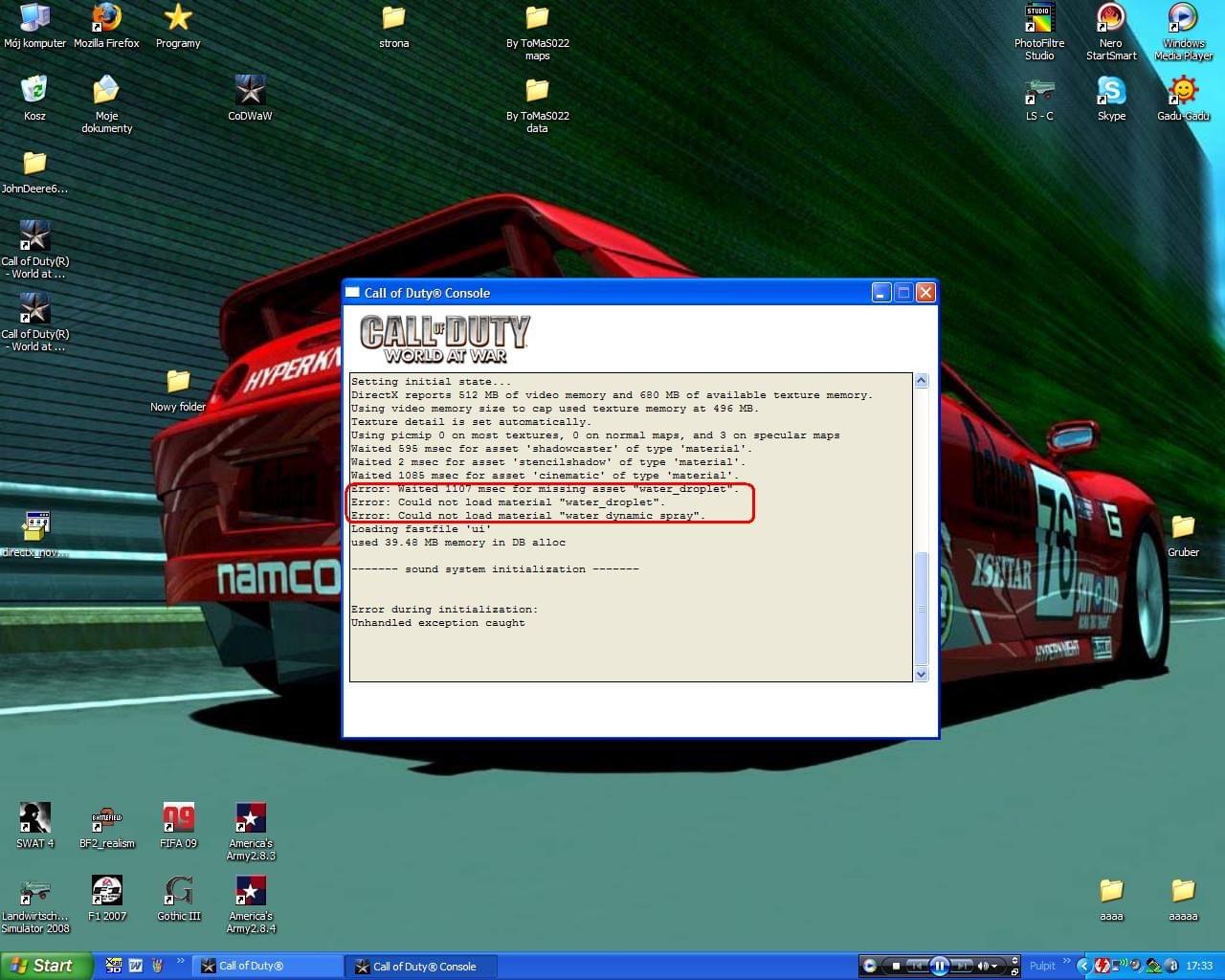
Task: Click the 'Setting initial state...' console line
Action: coord(431,382)
